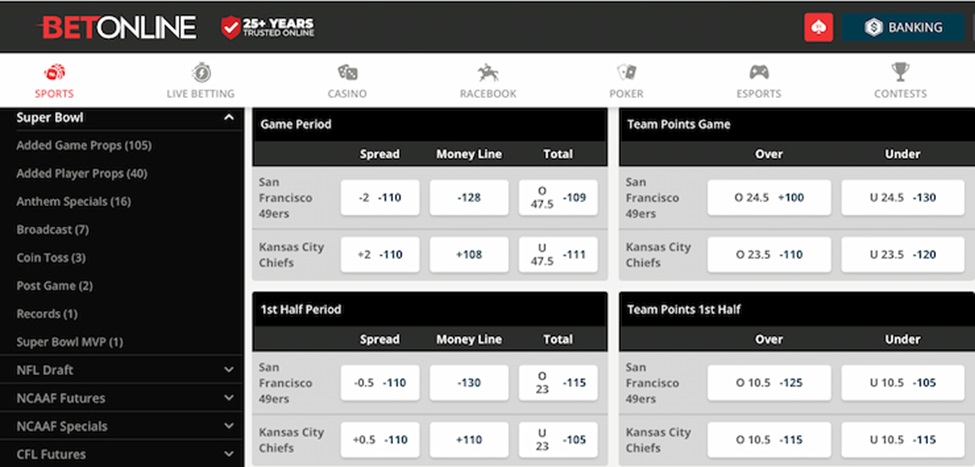Expand the CFL Futures category

click(x=229, y=454)
